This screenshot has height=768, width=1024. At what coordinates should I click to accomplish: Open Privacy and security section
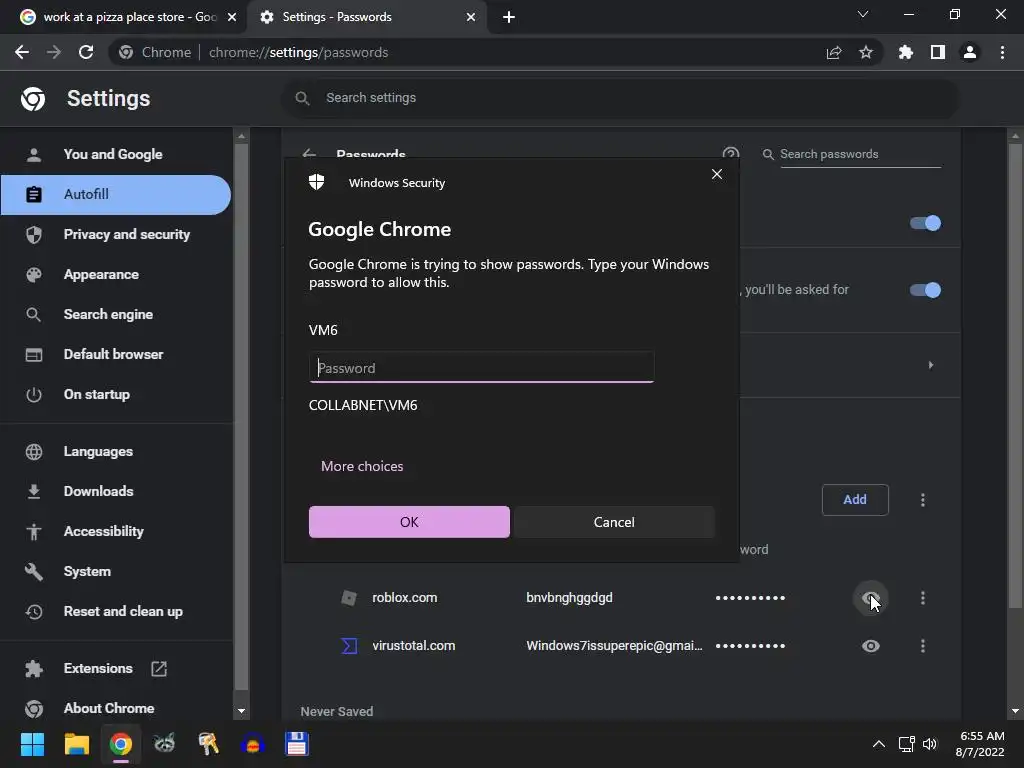(116, 234)
